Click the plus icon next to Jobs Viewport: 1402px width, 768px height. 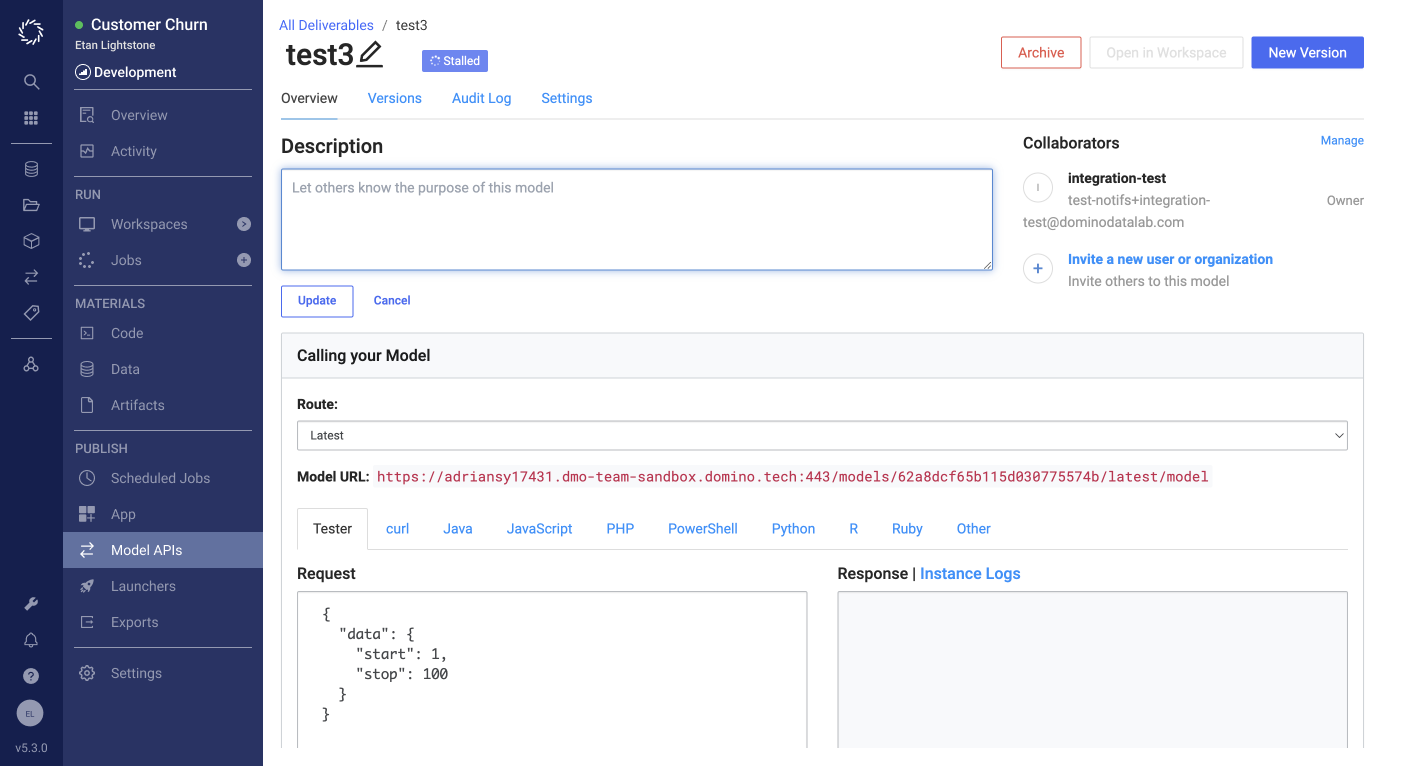point(243,260)
